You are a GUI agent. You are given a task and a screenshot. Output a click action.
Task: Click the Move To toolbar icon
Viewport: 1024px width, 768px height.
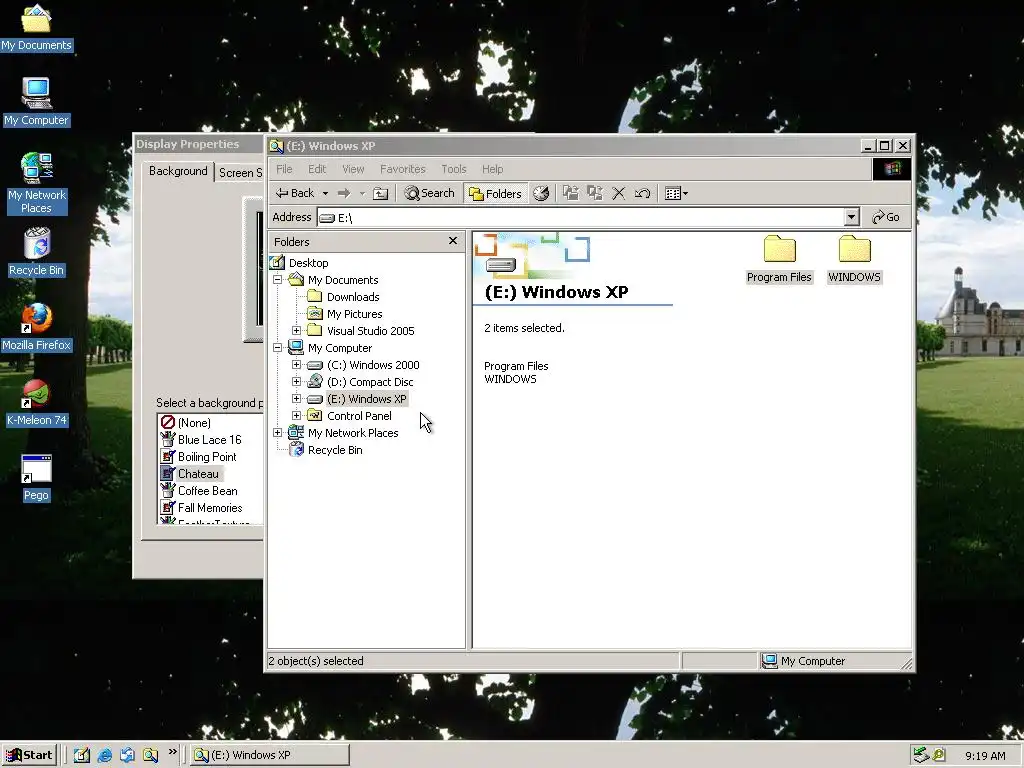coord(571,193)
